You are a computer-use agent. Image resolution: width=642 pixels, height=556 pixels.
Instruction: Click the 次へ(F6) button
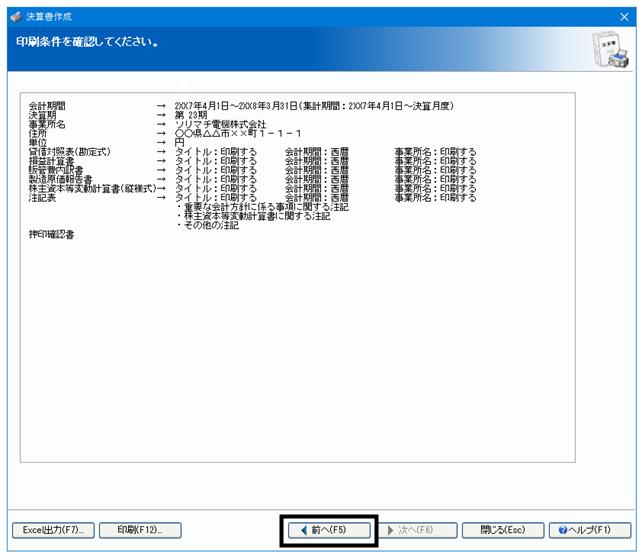(x=416, y=530)
